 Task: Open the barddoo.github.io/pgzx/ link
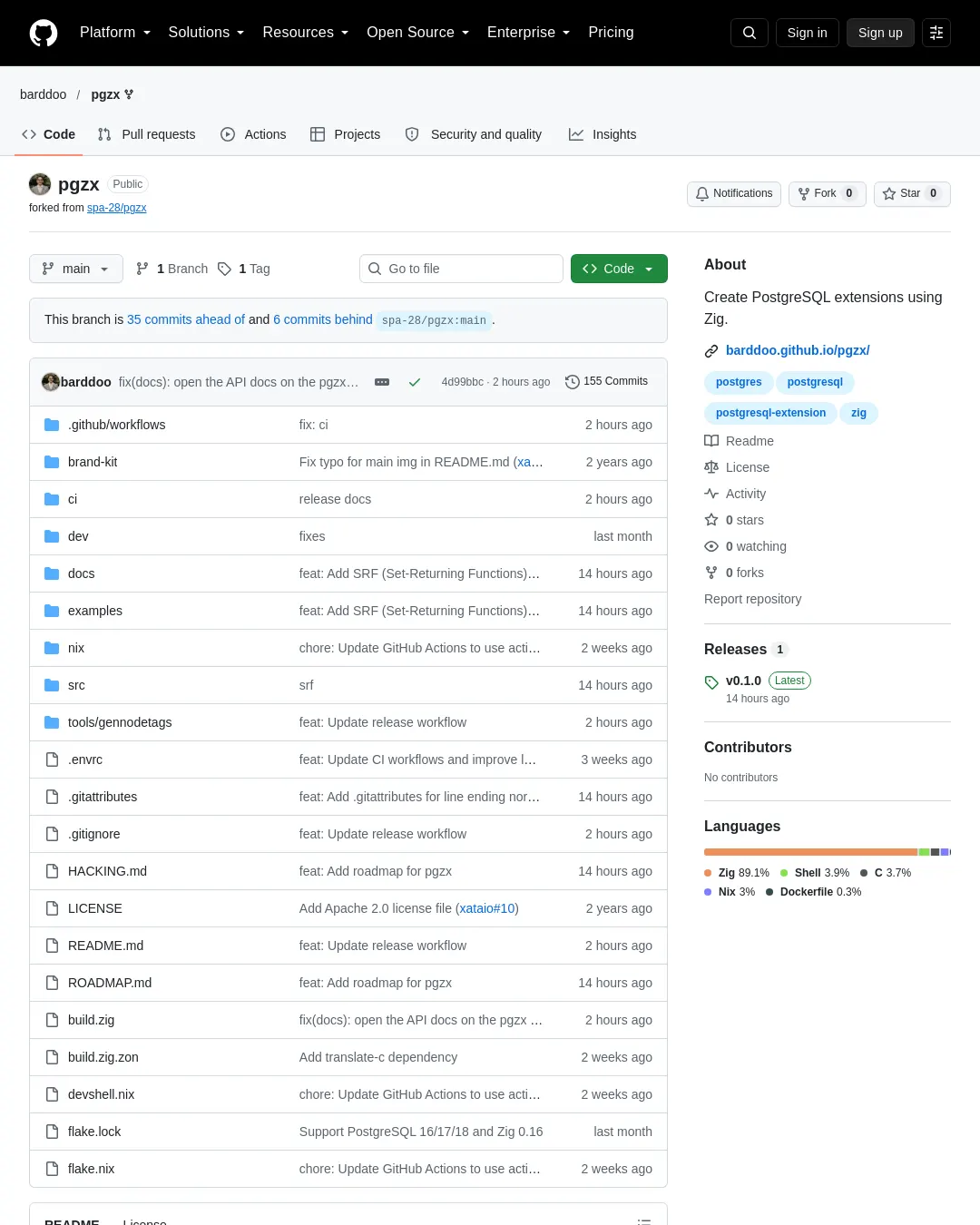(x=798, y=350)
